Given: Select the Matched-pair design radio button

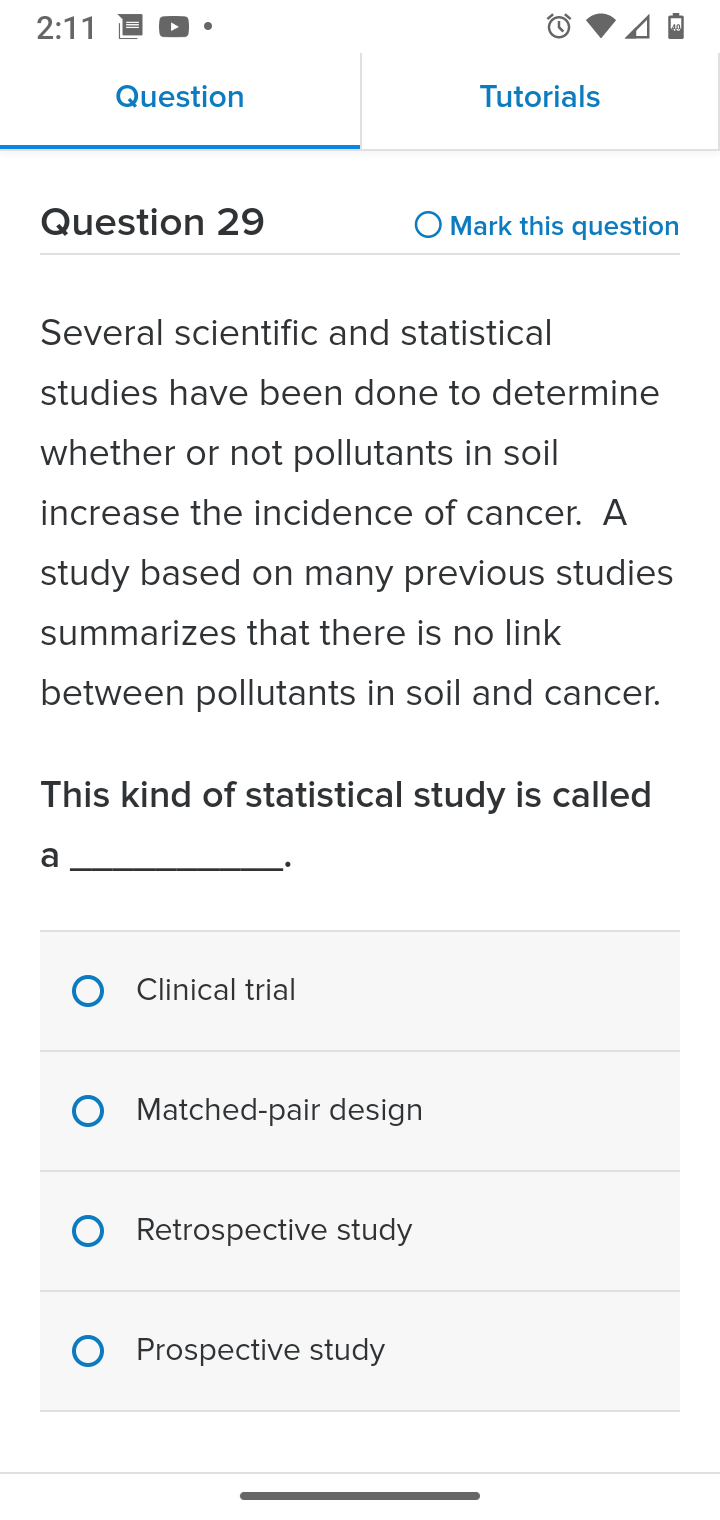Looking at the screenshot, I should point(88,1111).
